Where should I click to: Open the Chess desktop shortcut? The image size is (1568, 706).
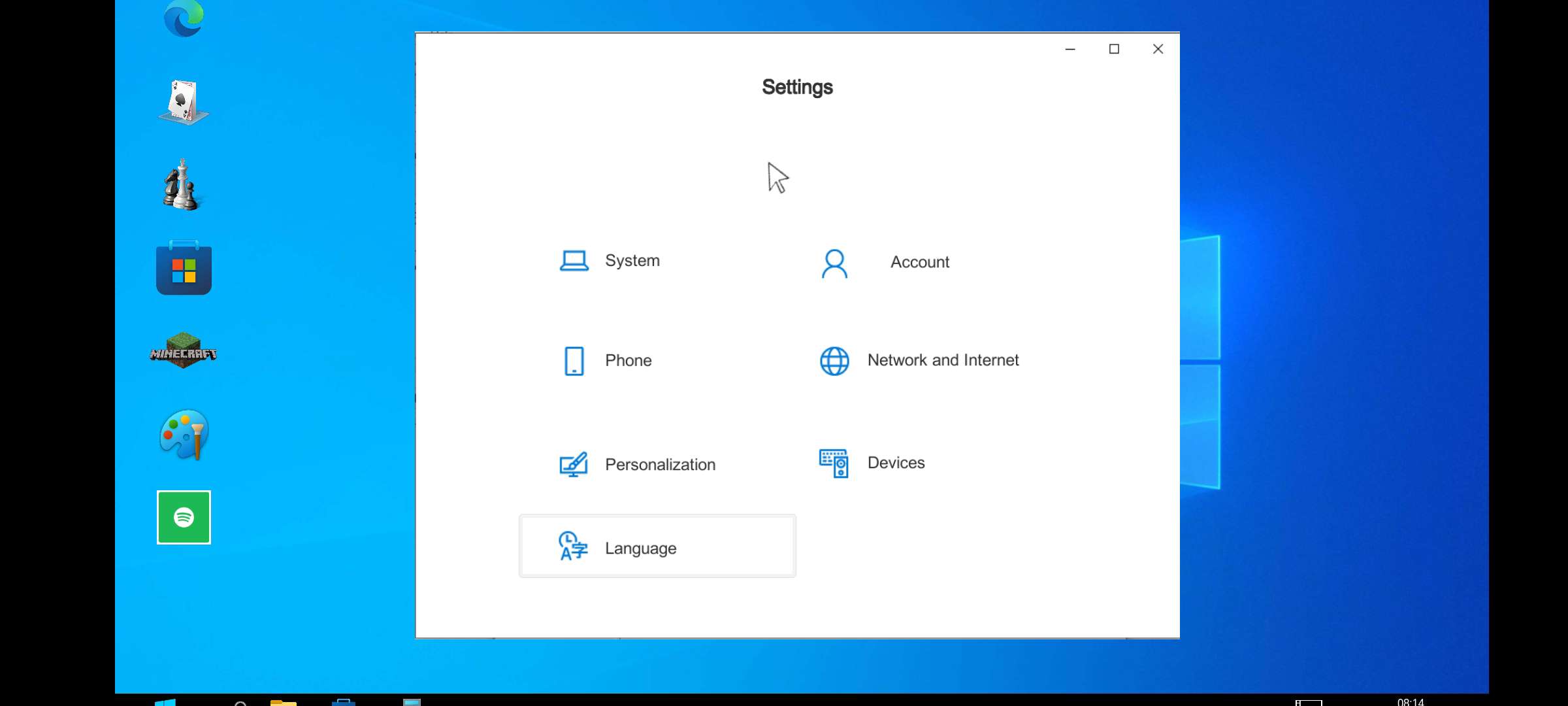tap(182, 185)
